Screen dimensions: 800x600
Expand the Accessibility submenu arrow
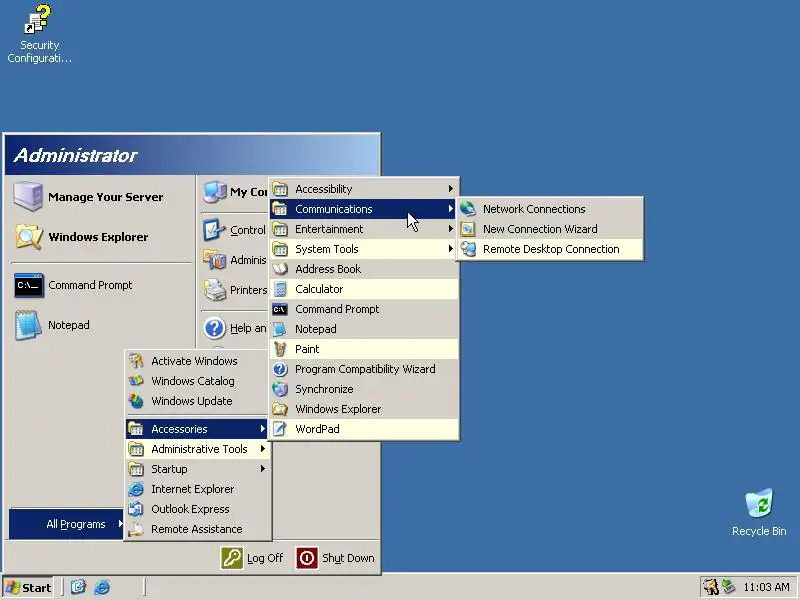click(451, 189)
